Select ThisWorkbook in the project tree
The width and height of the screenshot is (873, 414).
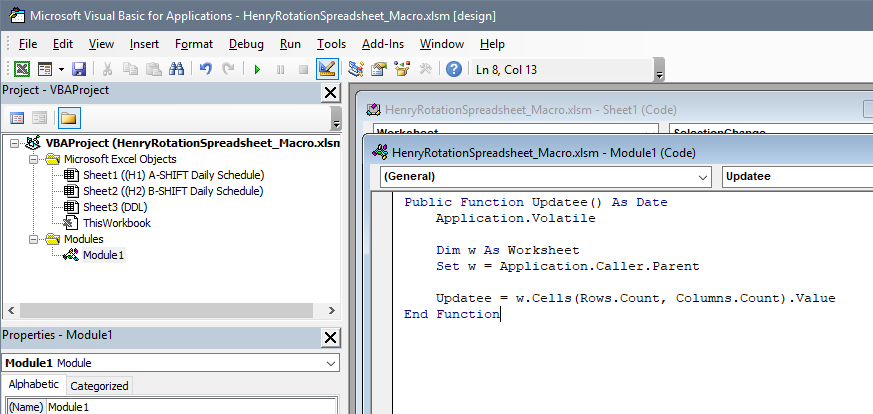point(117,223)
